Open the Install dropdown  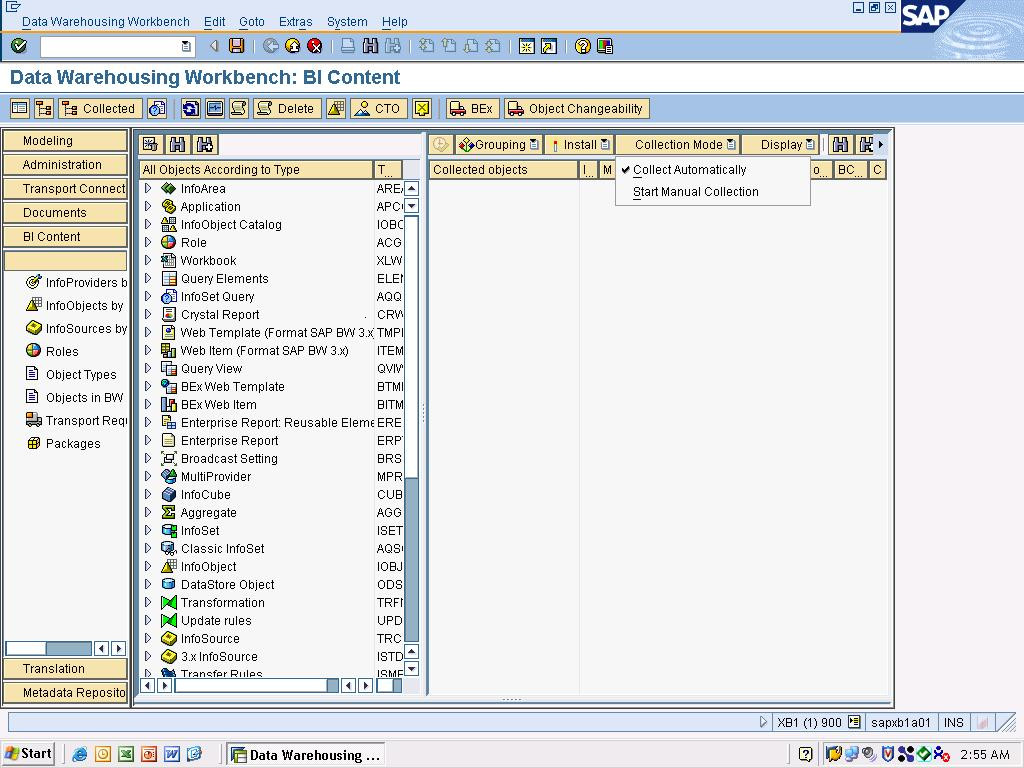pyautogui.click(x=579, y=144)
